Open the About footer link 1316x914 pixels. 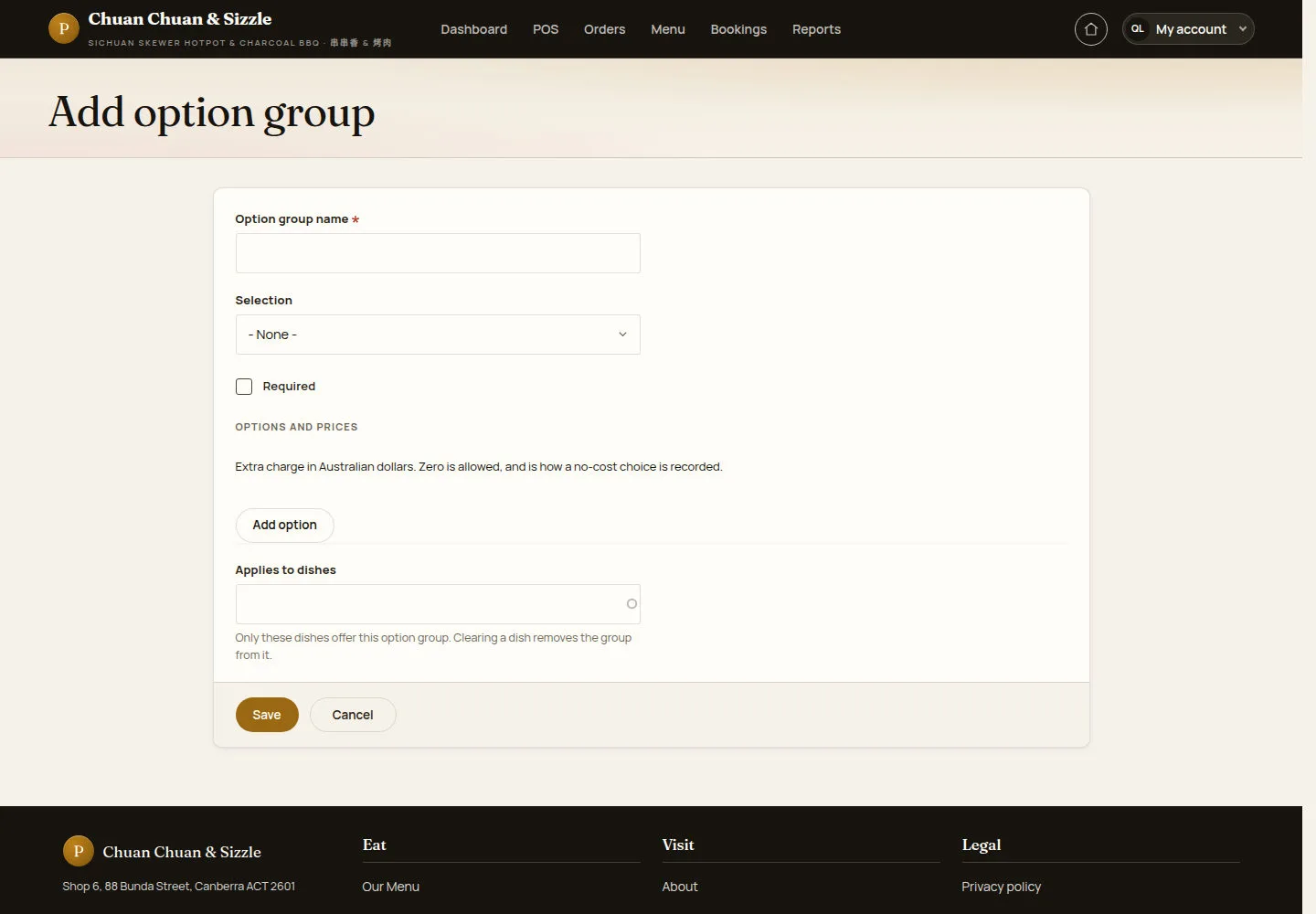(680, 887)
